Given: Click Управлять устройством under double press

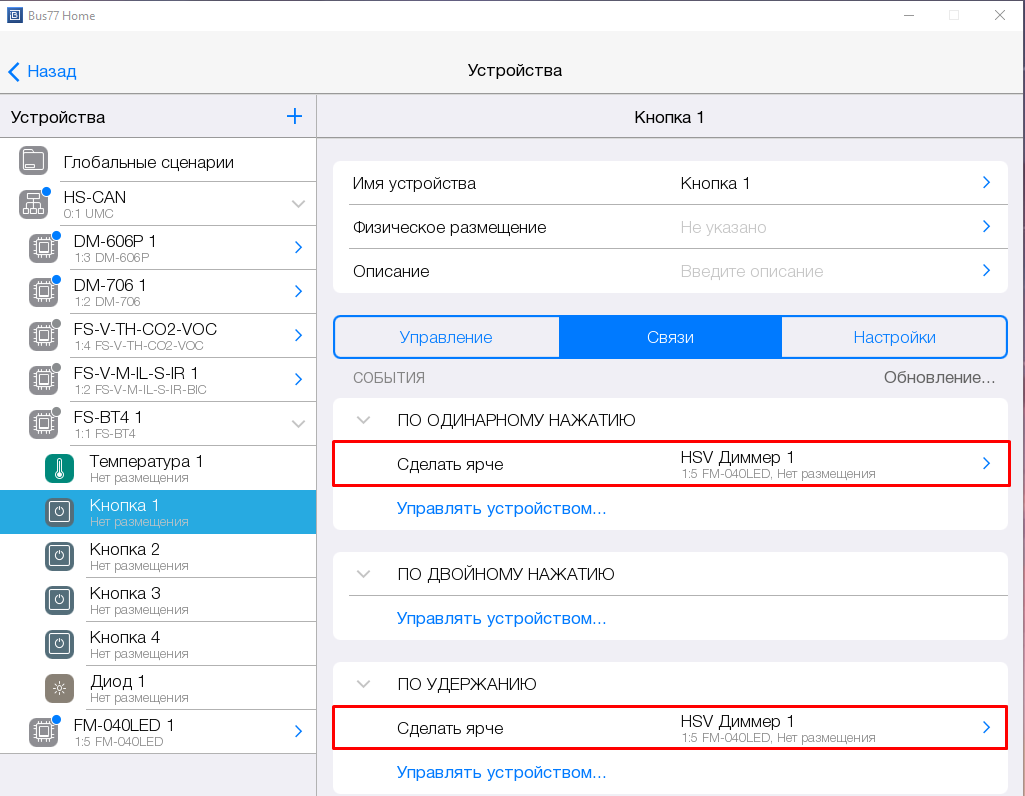Looking at the screenshot, I should pos(501,618).
